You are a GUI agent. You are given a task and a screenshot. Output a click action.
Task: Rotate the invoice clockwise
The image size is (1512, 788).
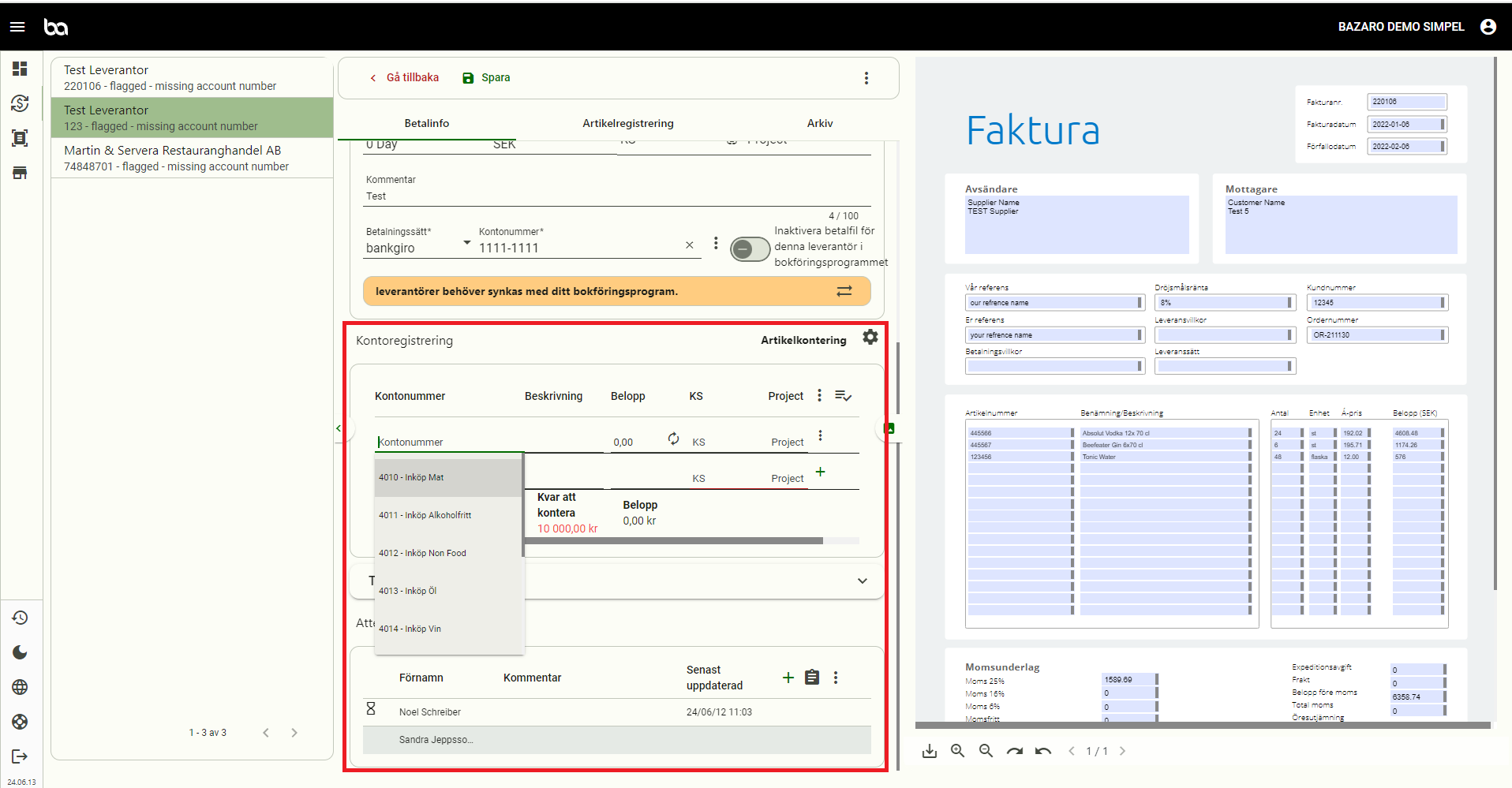point(1015,751)
